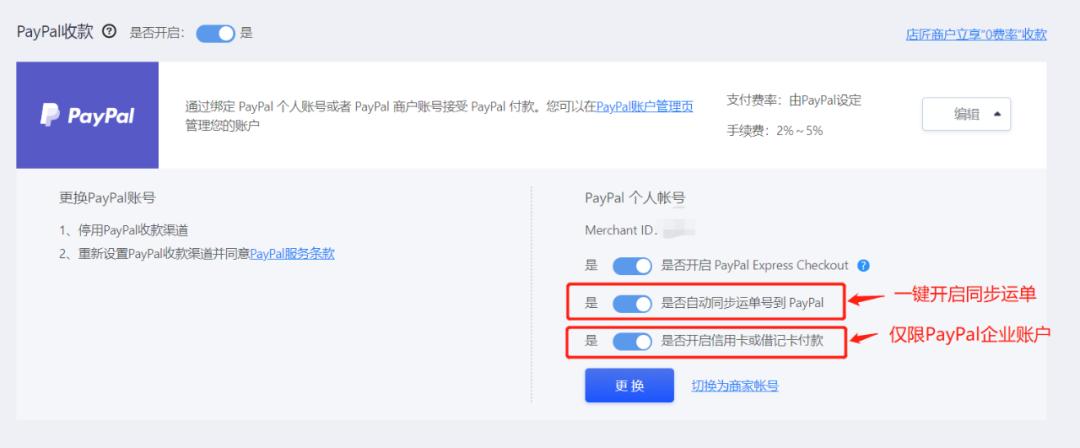Click the 更换 button
Screen dimensions: 1080x448
point(630,385)
